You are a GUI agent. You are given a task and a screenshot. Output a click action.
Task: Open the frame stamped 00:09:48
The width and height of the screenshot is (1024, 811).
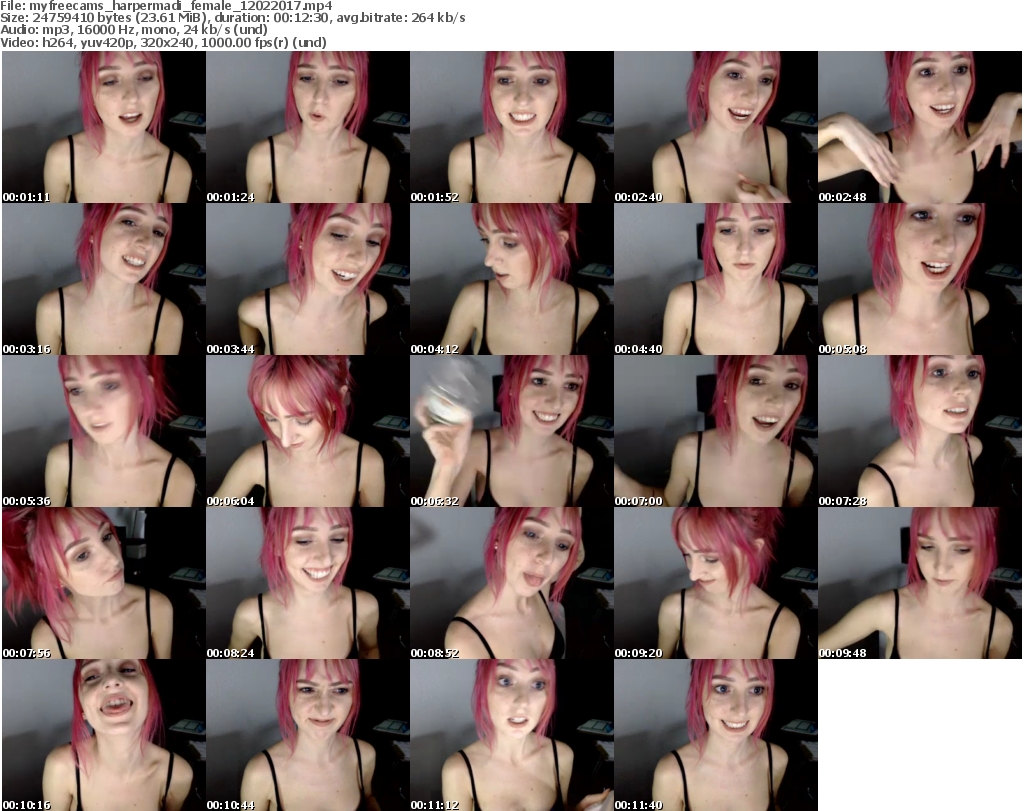[x=920, y=583]
